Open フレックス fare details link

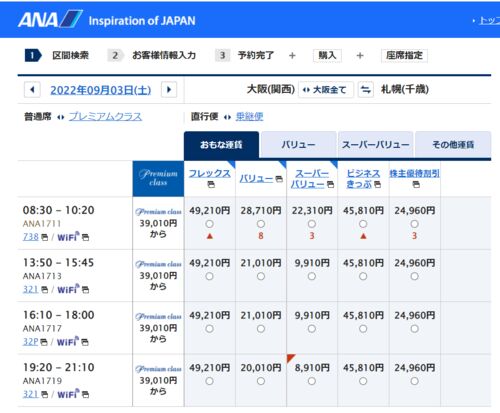(x=209, y=173)
